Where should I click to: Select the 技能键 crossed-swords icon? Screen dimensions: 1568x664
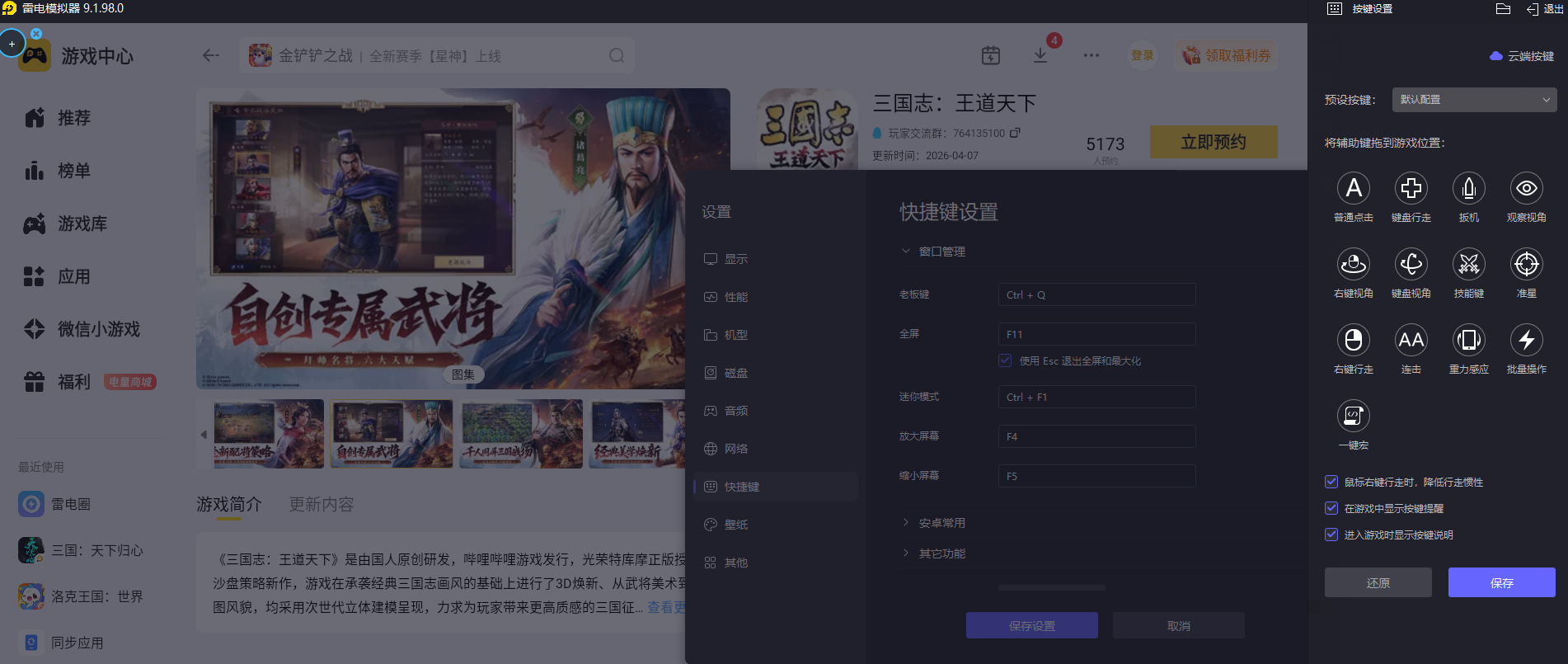point(1468,264)
